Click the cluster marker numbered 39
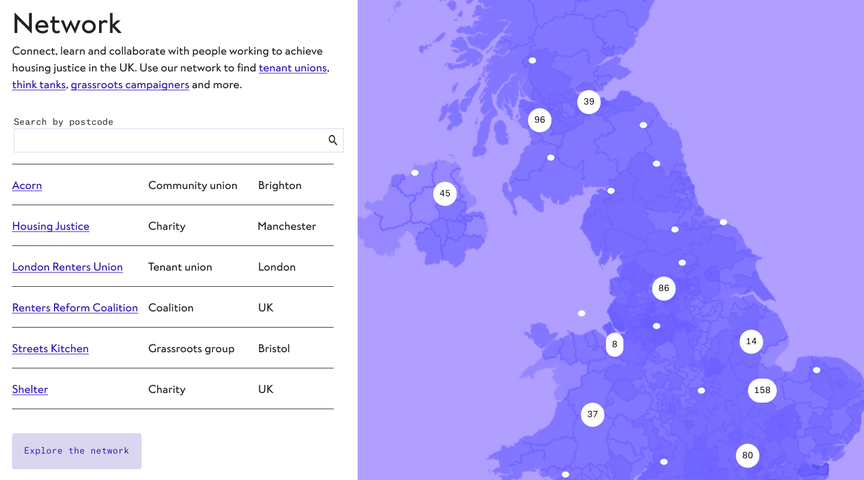The image size is (864, 480). 589,102
